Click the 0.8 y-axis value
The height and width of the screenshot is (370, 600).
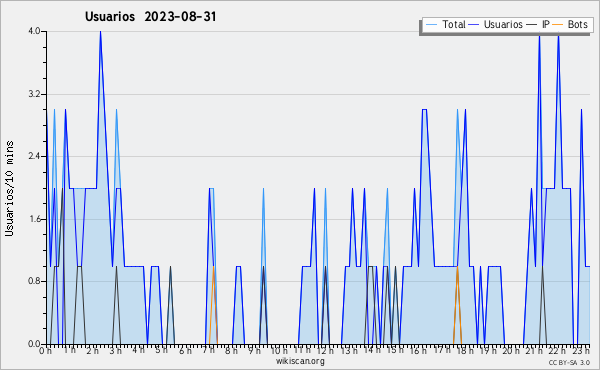coord(34,282)
